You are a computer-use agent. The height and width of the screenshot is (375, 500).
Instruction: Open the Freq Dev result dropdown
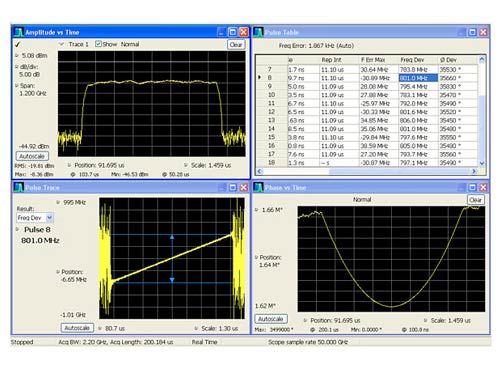(49, 218)
